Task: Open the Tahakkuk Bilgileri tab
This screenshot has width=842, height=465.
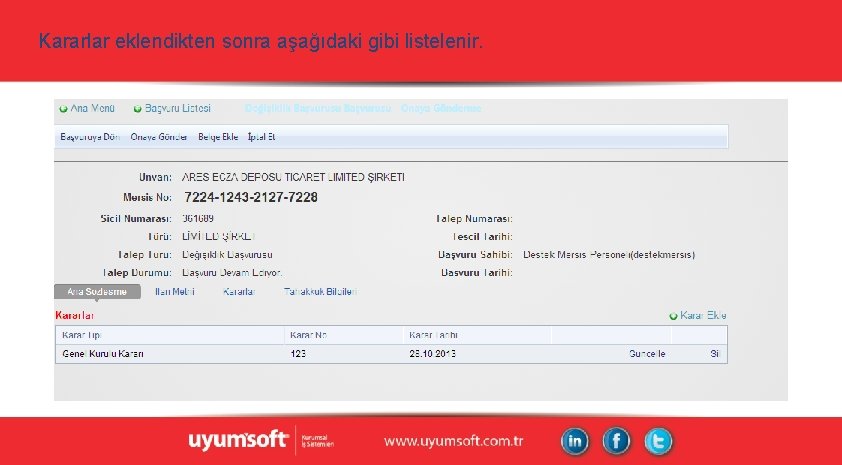Action: [x=321, y=292]
